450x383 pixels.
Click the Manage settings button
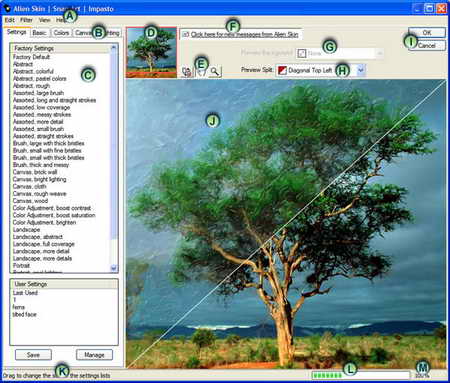coord(94,355)
